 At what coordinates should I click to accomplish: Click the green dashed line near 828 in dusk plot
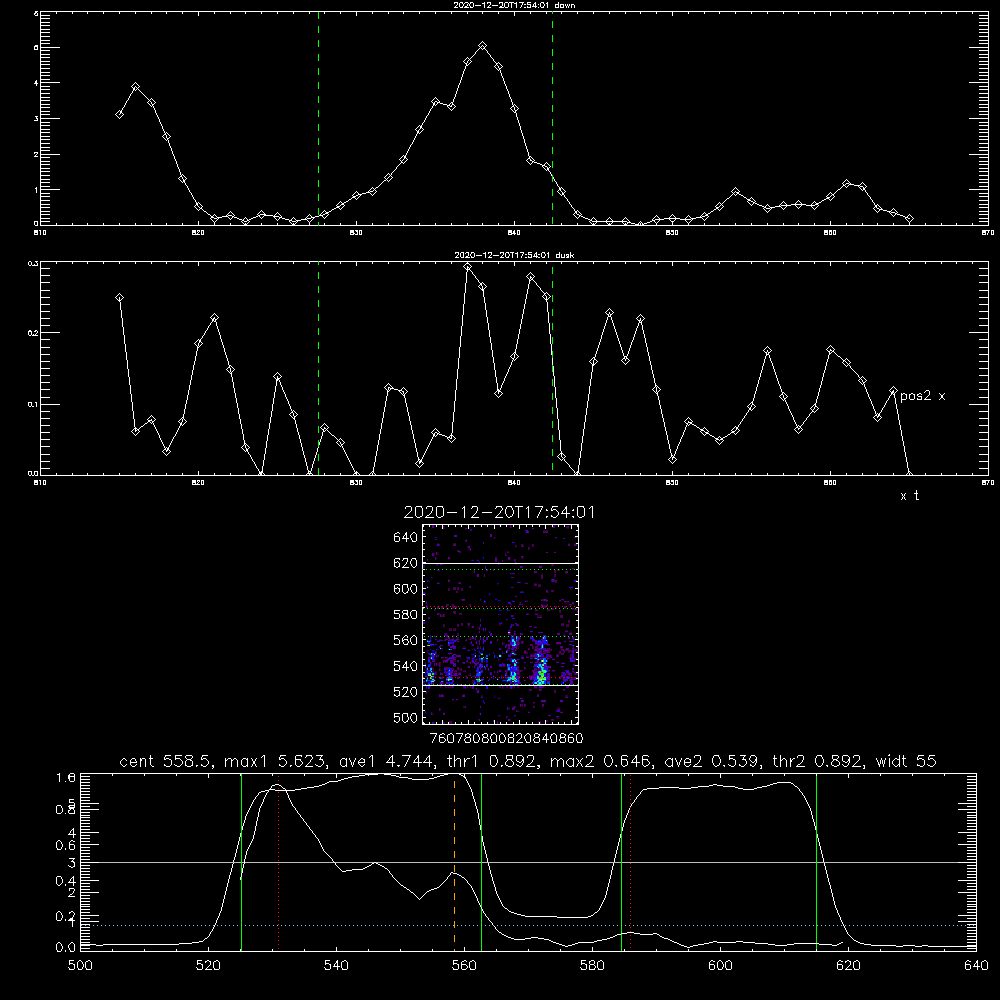coord(319,368)
